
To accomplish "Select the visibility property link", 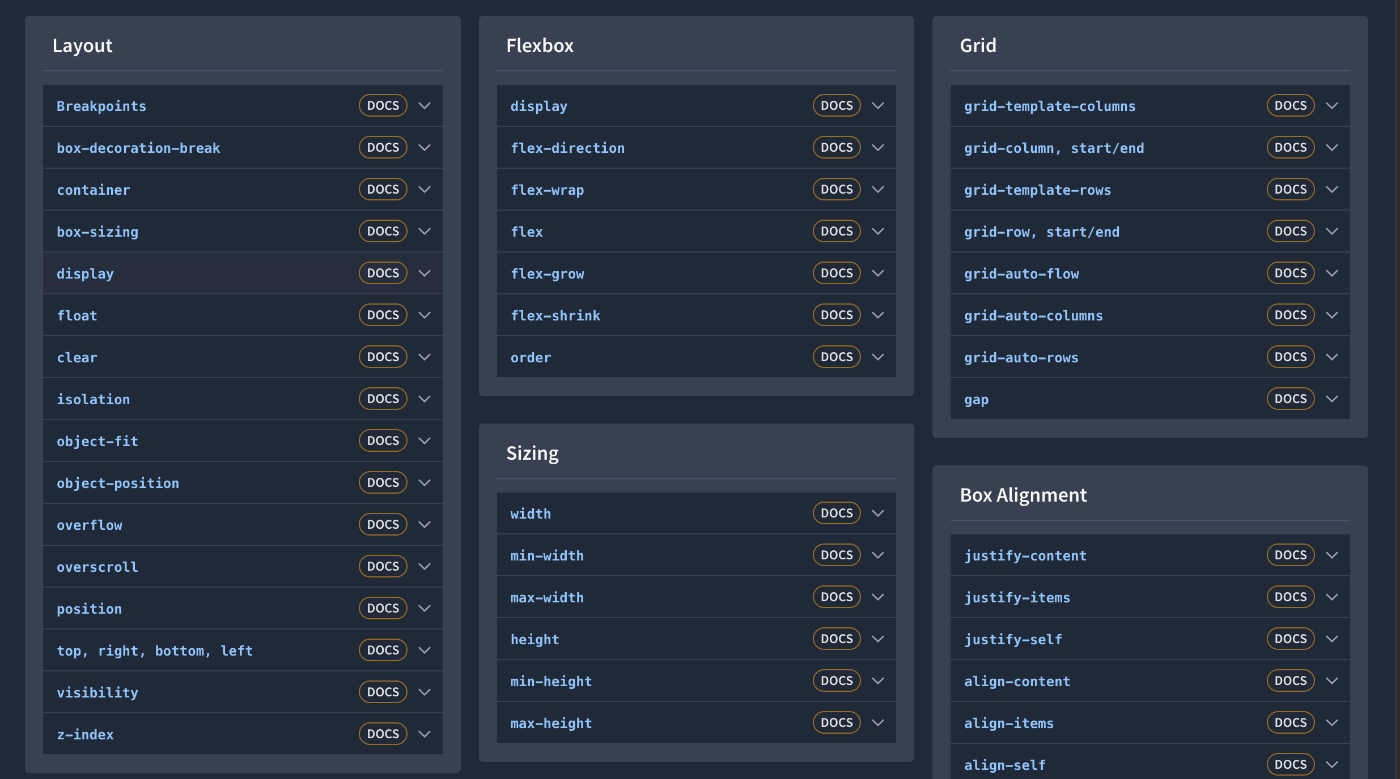I will pos(97,692).
